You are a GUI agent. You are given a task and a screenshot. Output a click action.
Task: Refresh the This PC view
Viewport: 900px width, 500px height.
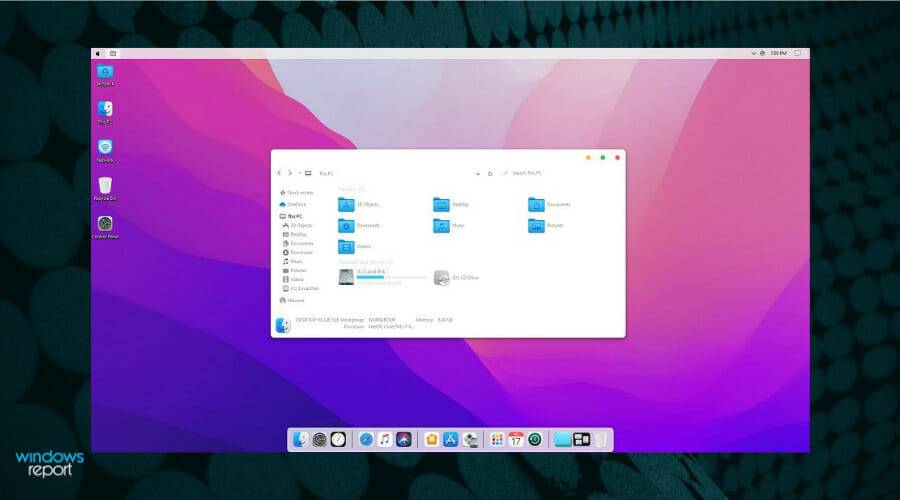[490, 173]
